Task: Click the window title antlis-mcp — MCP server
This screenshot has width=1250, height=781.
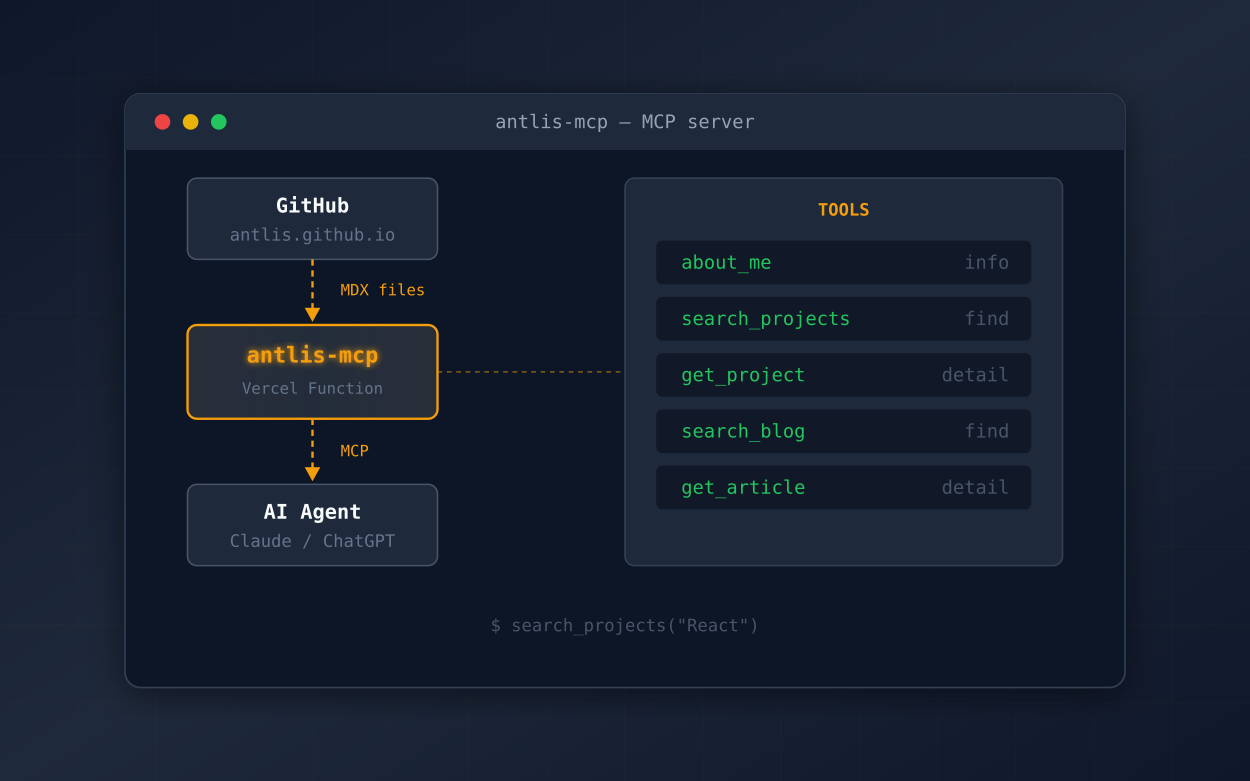Action: coord(625,122)
